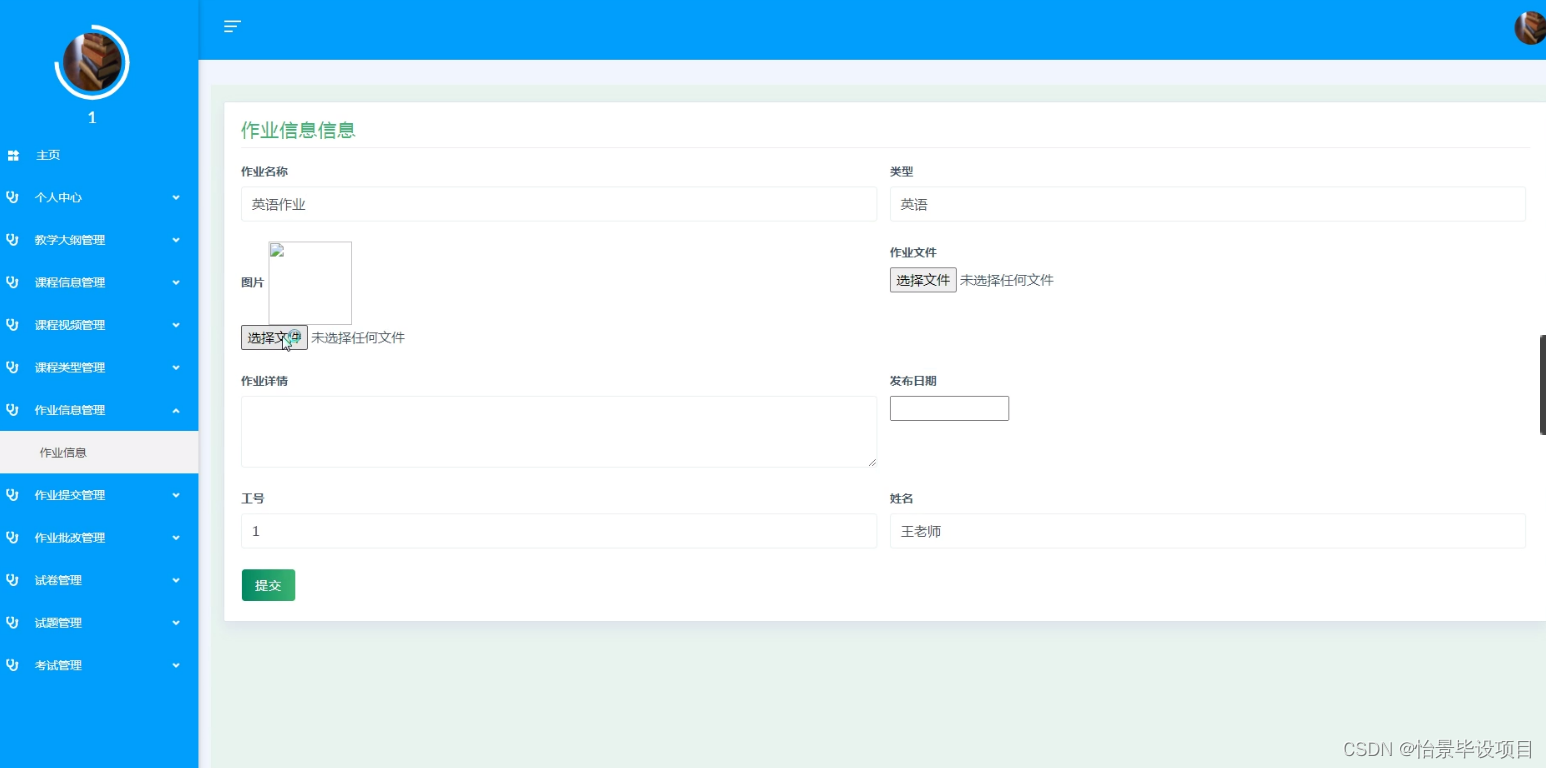This screenshot has width=1546, height=768.
Task: Click the icon beside 课程信息管理
Action: 13,282
